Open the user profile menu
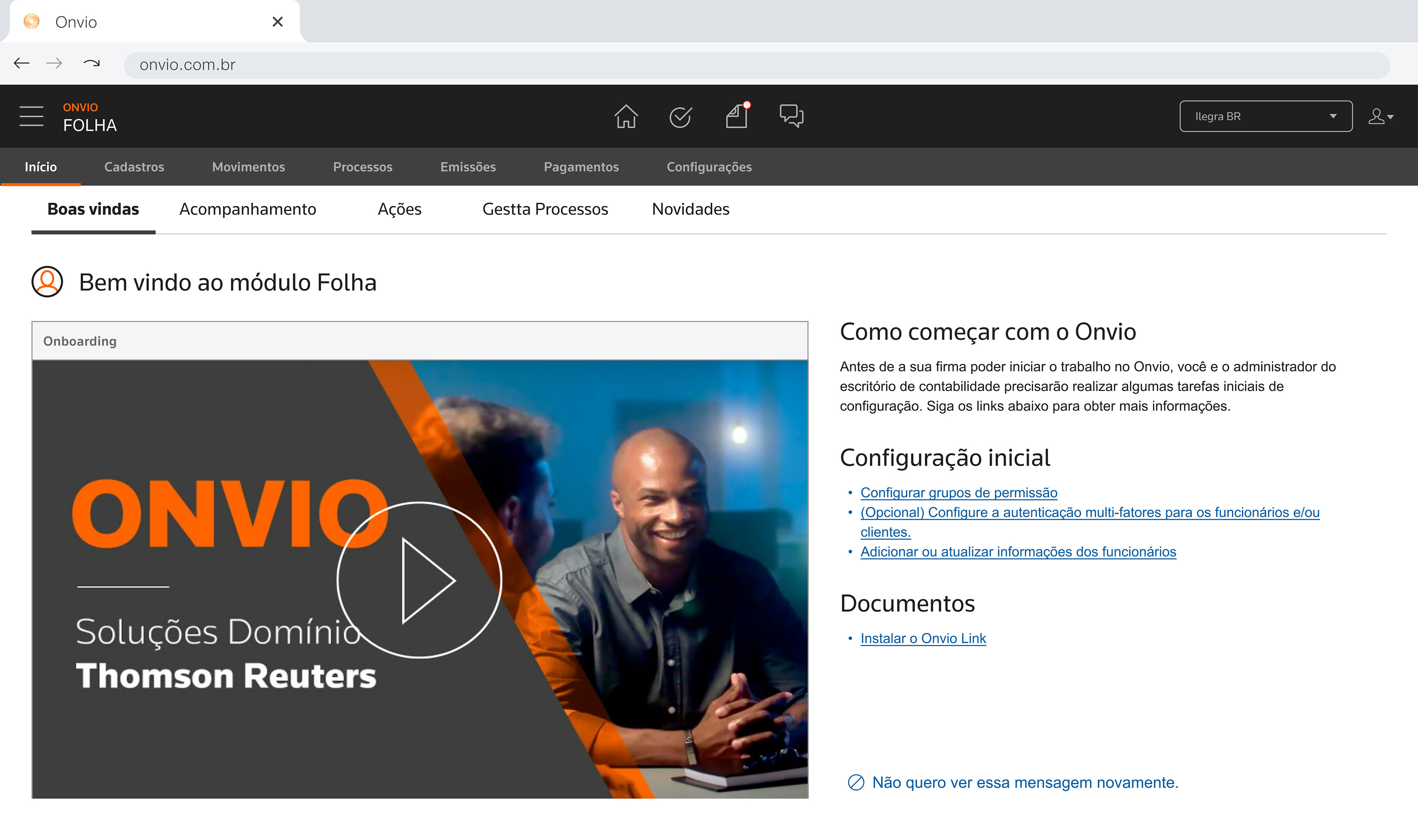 (1381, 116)
